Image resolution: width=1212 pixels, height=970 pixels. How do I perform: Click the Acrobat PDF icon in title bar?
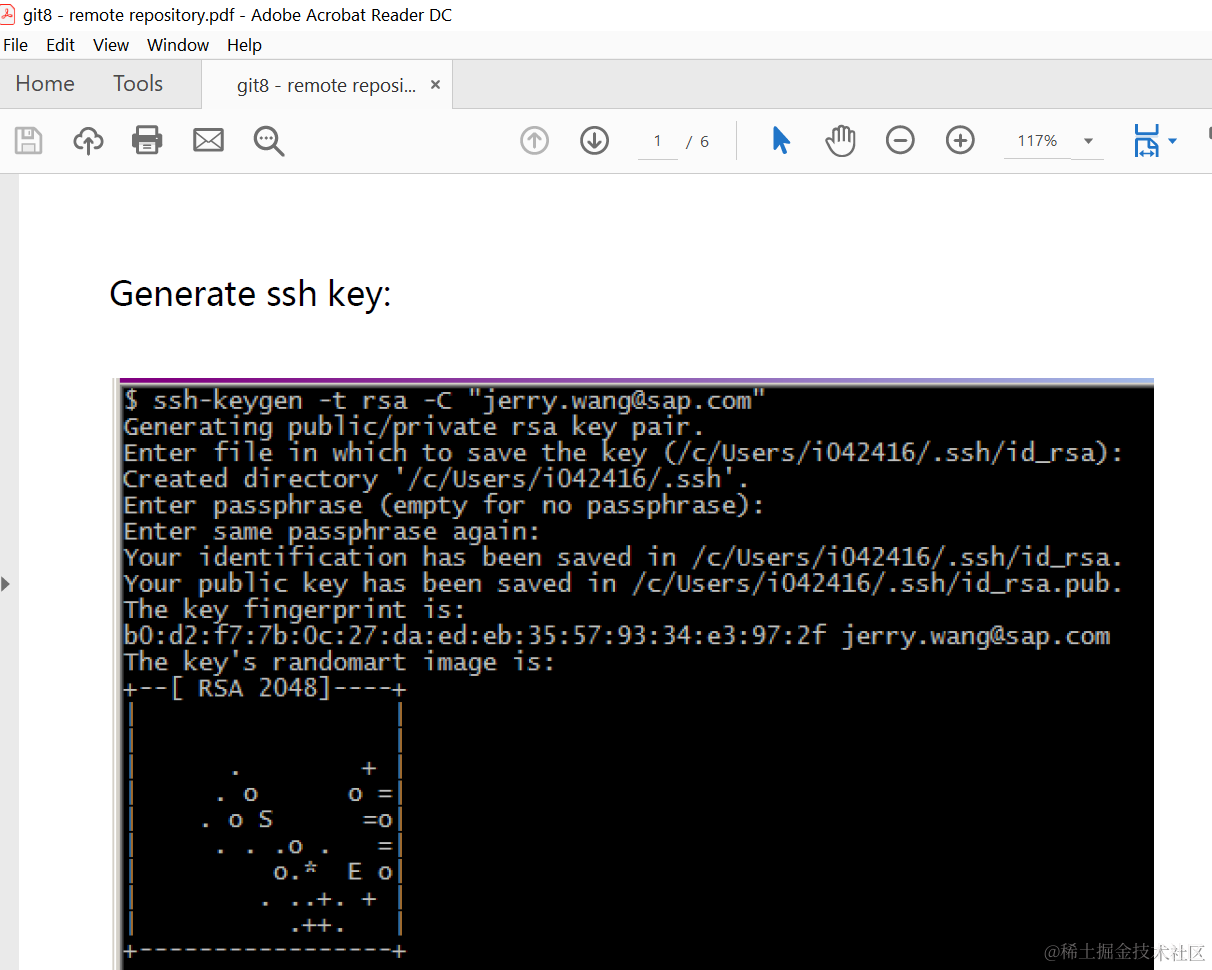pyautogui.click(x=8, y=14)
